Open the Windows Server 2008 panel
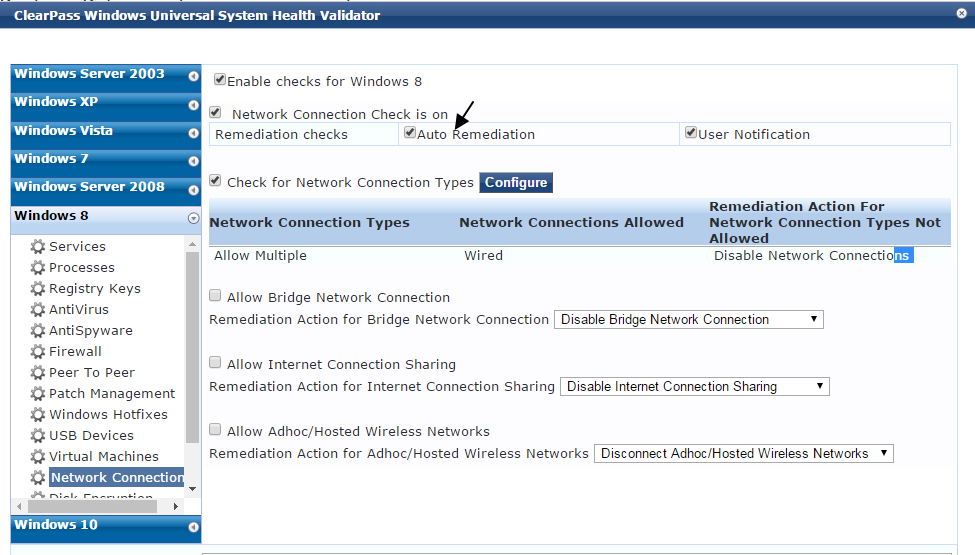The width and height of the screenshot is (975, 555). click(x=106, y=191)
